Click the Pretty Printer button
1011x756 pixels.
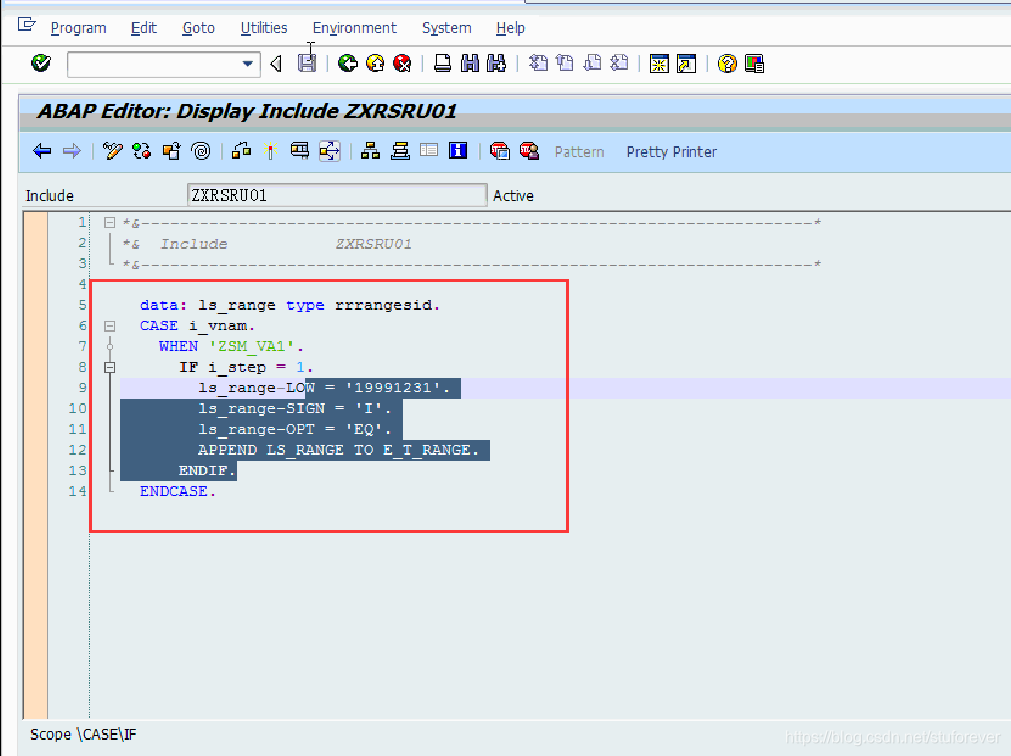tap(672, 152)
